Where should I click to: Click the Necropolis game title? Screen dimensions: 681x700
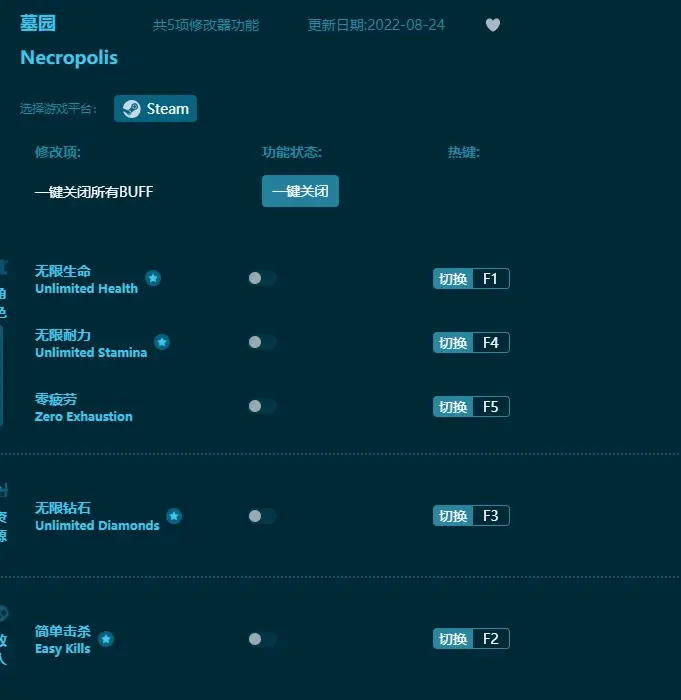coord(69,58)
